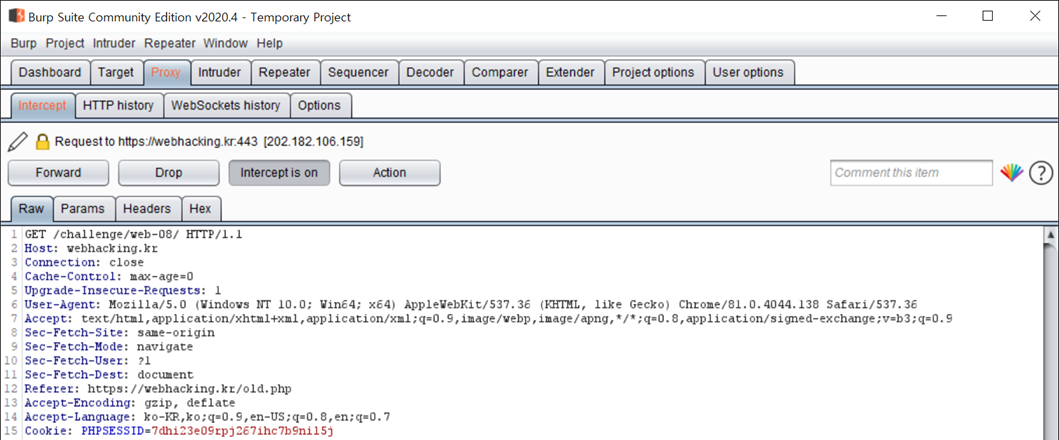This screenshot has height=440, width=1059.
Task: Maximize the Burp Suite window
Action: [987, 17]
